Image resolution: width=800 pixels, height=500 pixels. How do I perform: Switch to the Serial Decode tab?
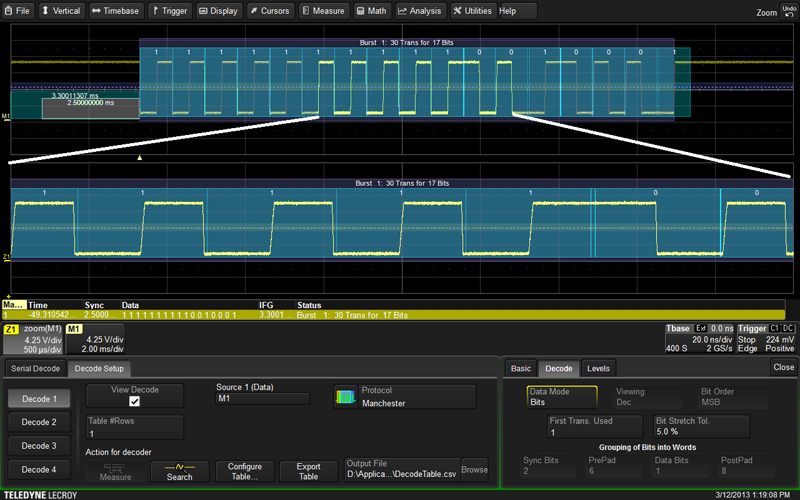tap(35, 368)
